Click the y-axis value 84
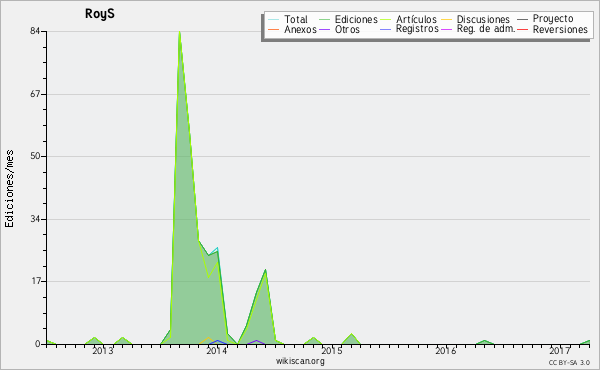 [x=35, y=31]
